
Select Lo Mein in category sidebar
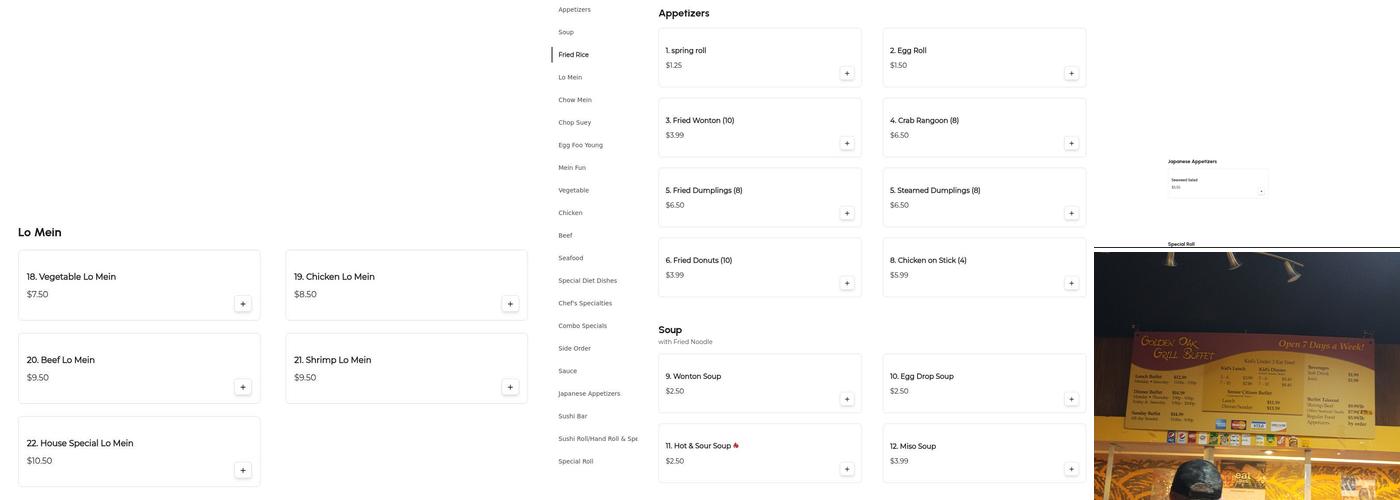point(570,77)
